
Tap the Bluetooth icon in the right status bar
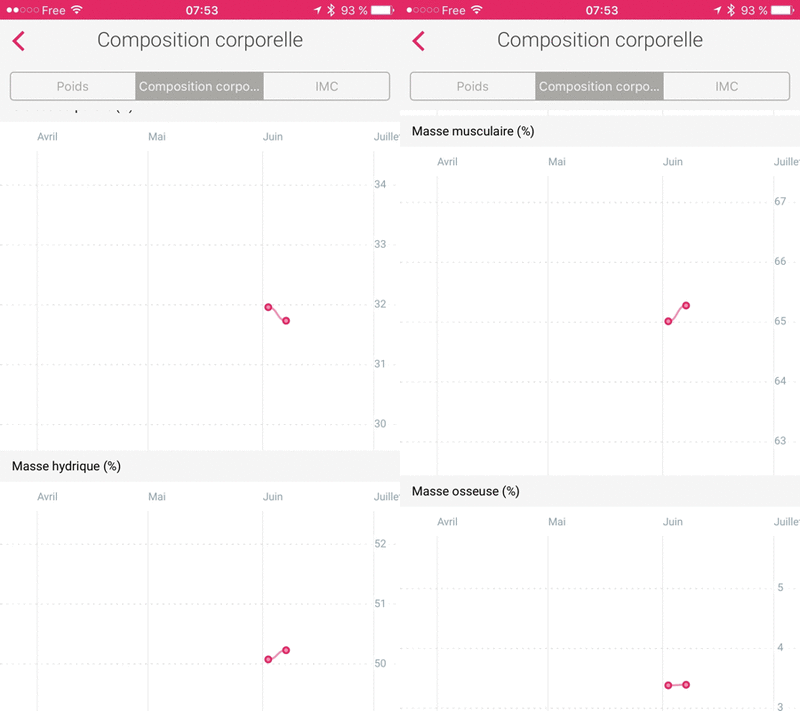click(731, 10)
